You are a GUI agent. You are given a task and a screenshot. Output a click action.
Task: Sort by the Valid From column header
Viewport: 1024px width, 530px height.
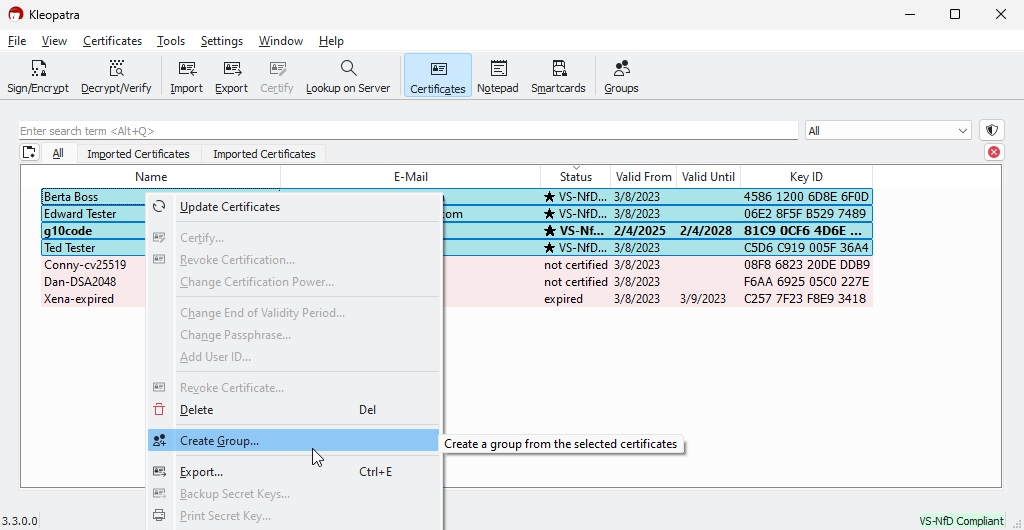[x=643, y=177]
